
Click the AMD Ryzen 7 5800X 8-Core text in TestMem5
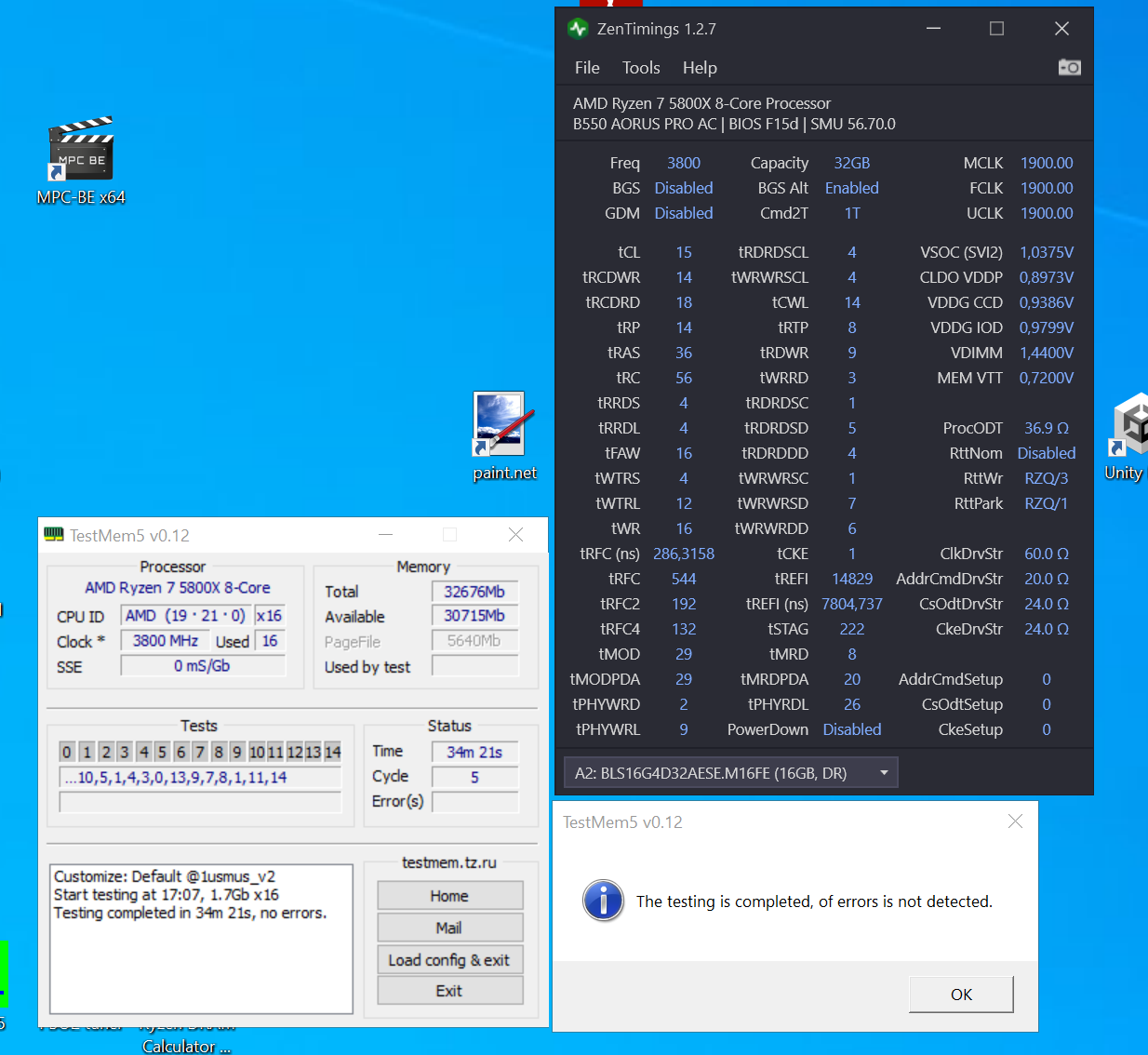[178, 588]
